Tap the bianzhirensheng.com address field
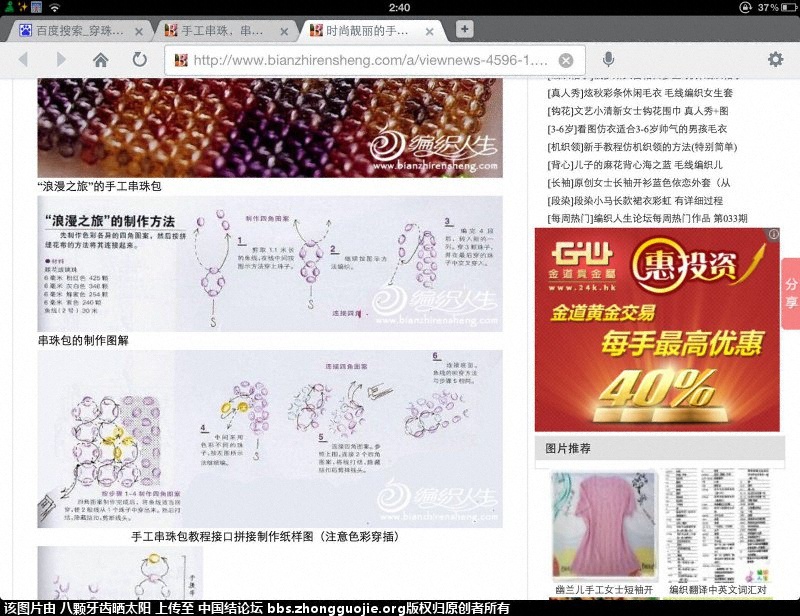The height and width of the screenshot is (616, 800). (x=370, y=60)
